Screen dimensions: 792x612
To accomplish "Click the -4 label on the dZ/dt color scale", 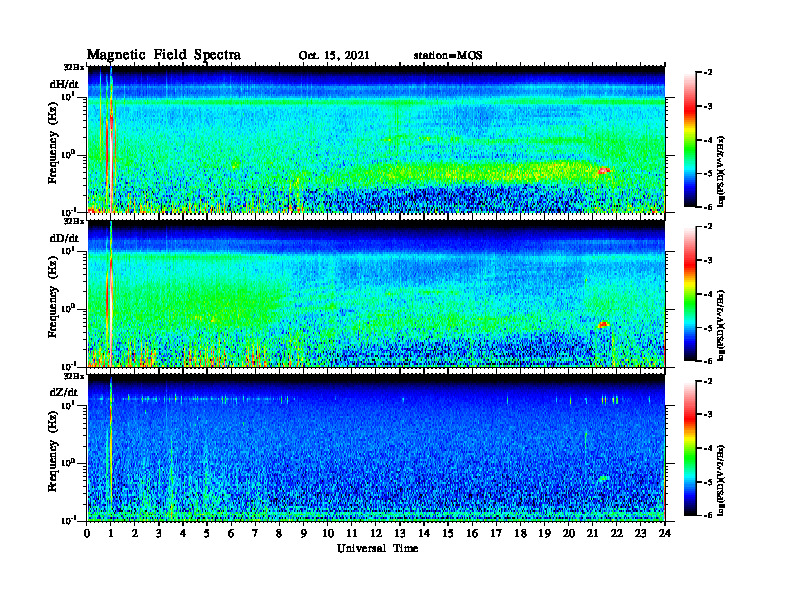I will coord(708,448).
